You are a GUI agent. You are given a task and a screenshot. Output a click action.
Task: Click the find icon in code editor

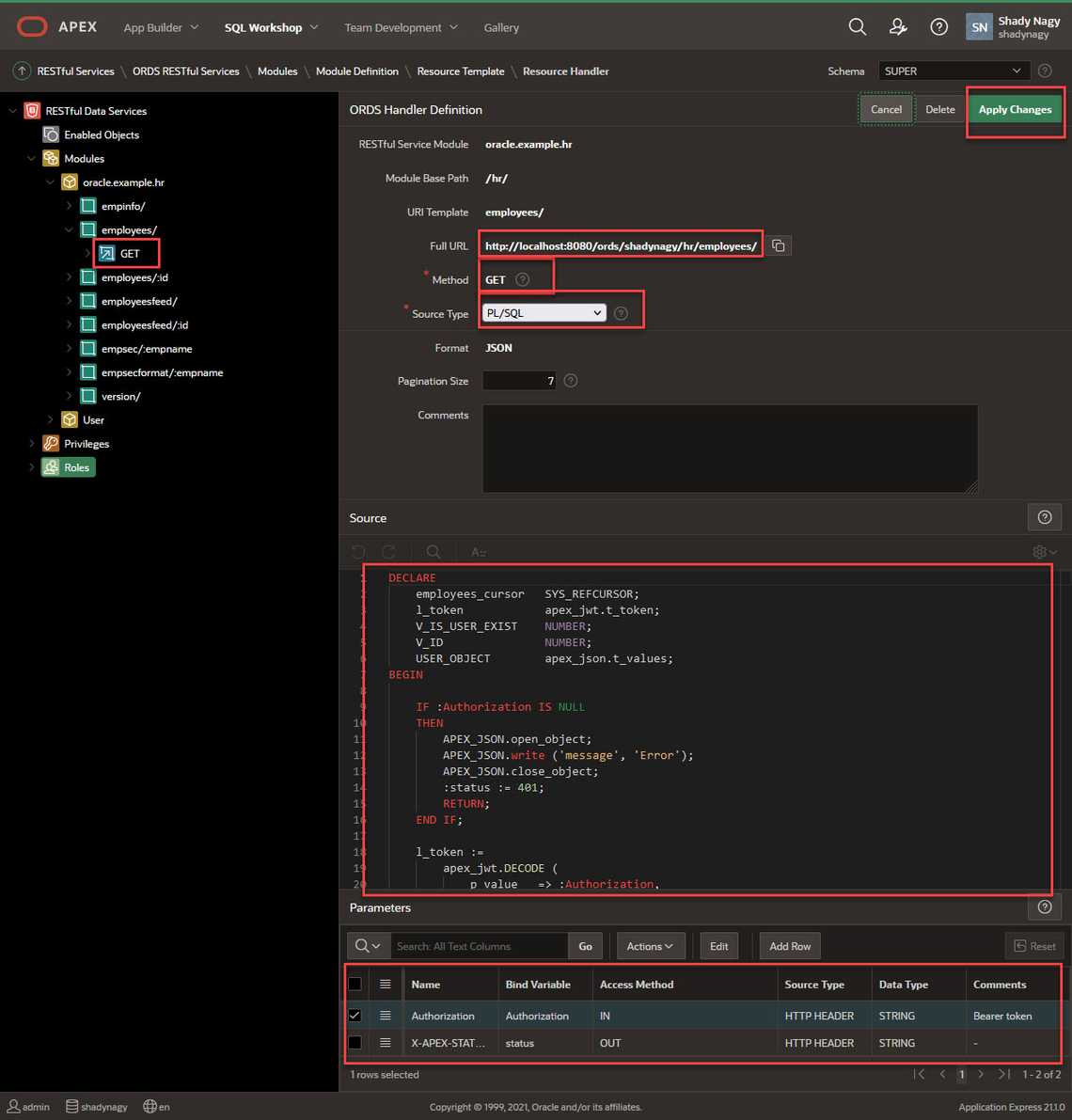tap(433, 552)
